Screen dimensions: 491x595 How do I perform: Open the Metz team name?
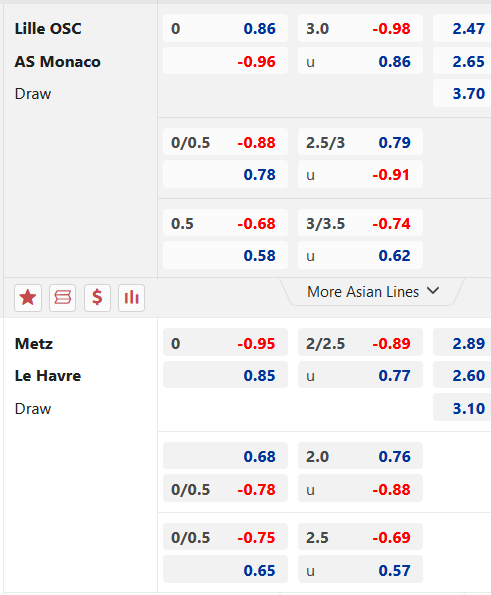point(33,343)
